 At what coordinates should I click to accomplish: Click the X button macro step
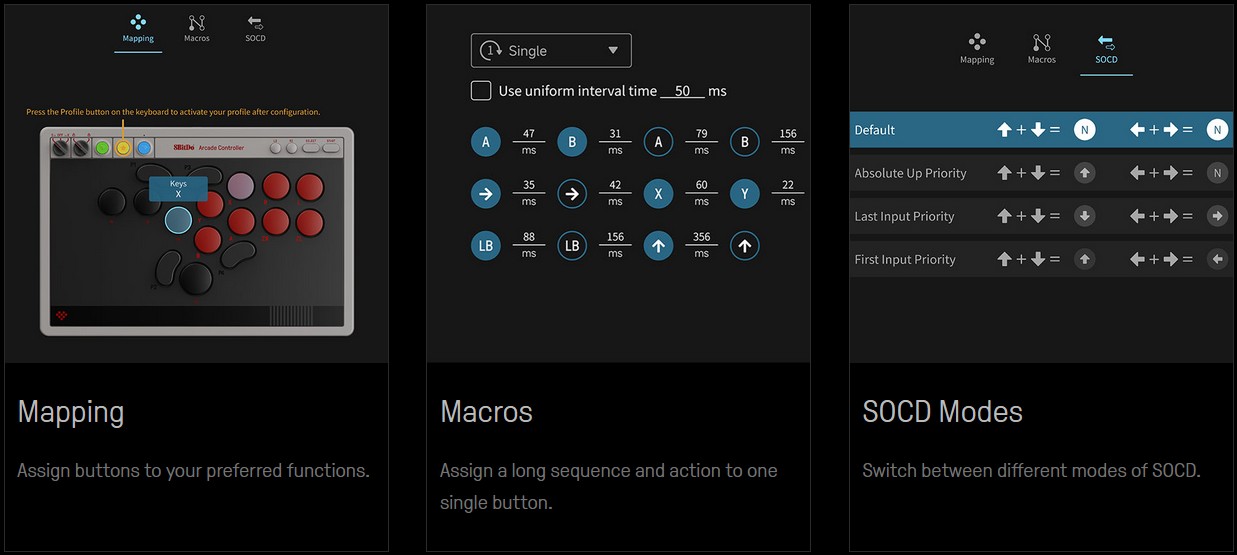[658, 194]
